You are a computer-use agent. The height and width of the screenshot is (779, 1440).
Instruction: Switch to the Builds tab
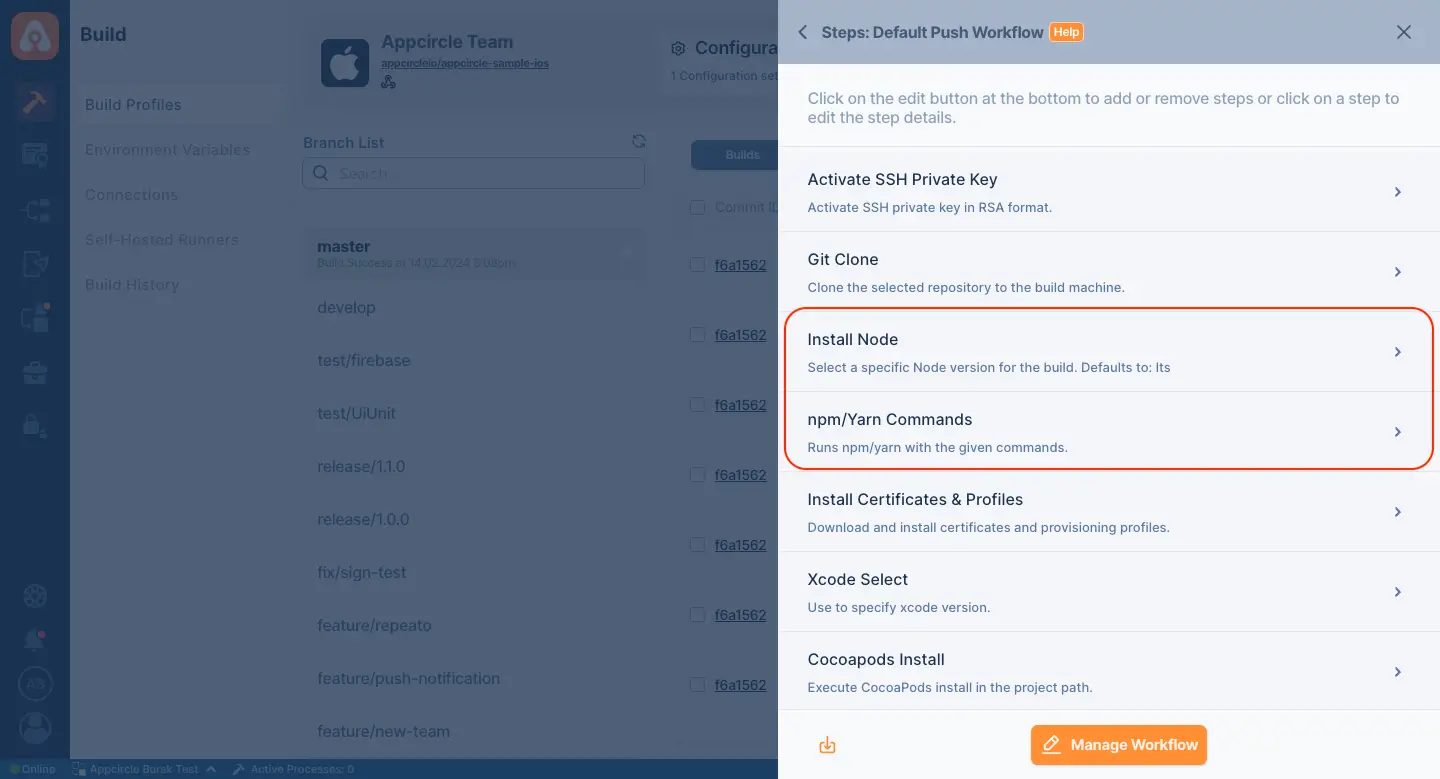pyautogui.click(x=742, y=155)
